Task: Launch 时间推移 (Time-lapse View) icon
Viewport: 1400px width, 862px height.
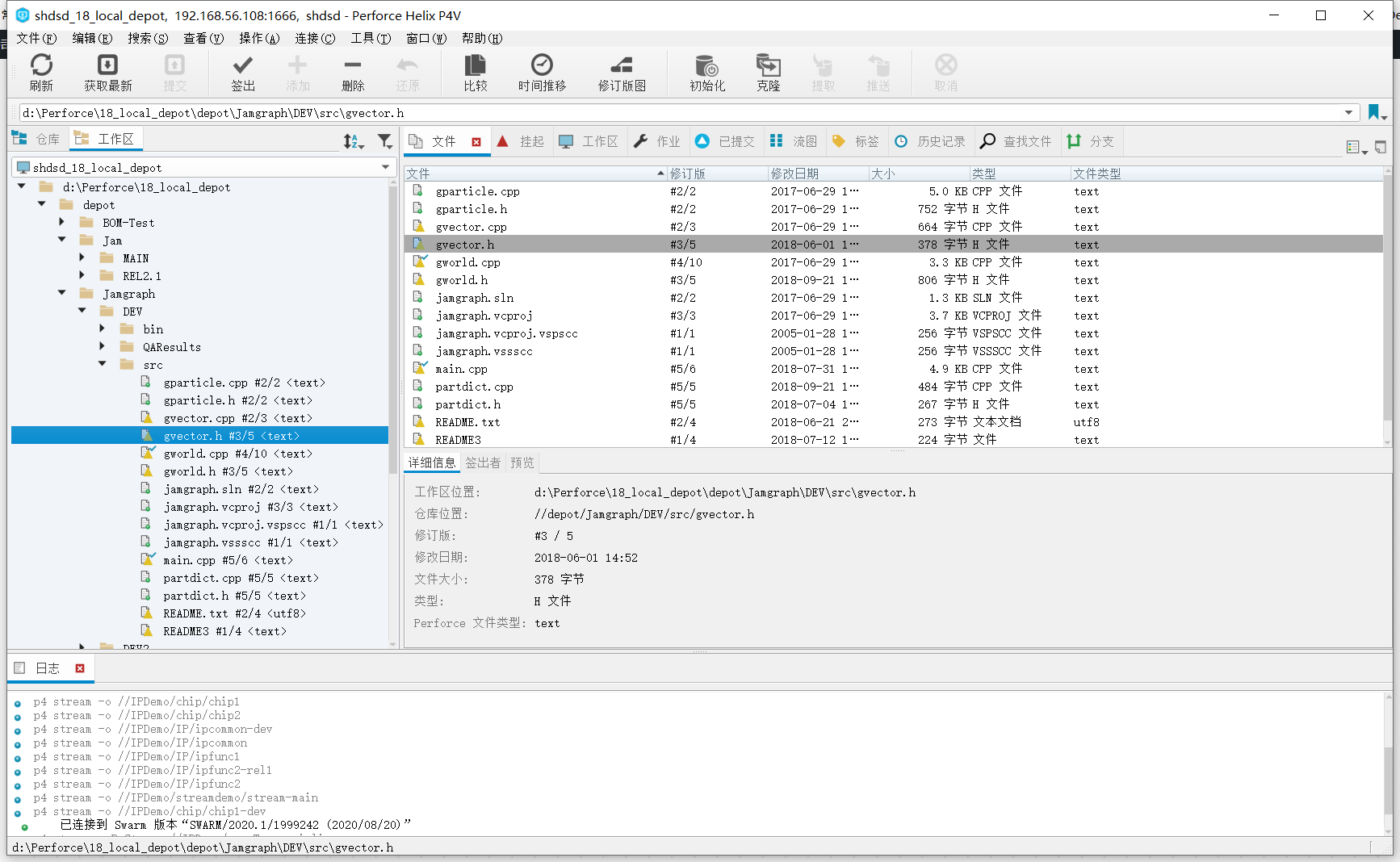Action: [542, 72]
